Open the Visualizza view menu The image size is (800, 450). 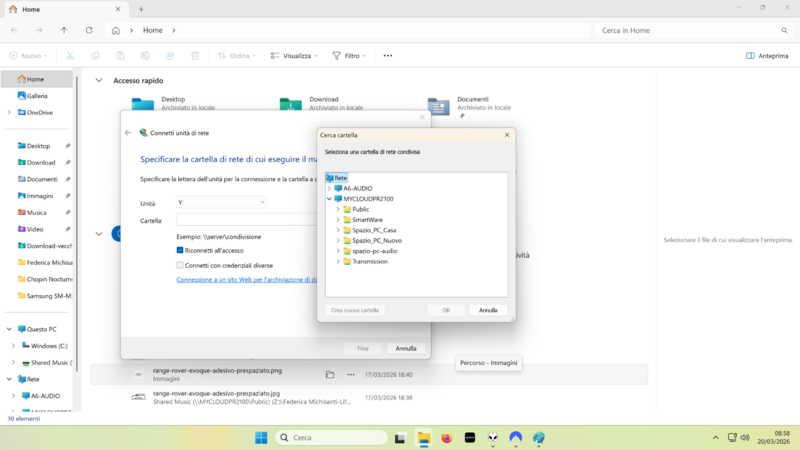coord(294,56)
